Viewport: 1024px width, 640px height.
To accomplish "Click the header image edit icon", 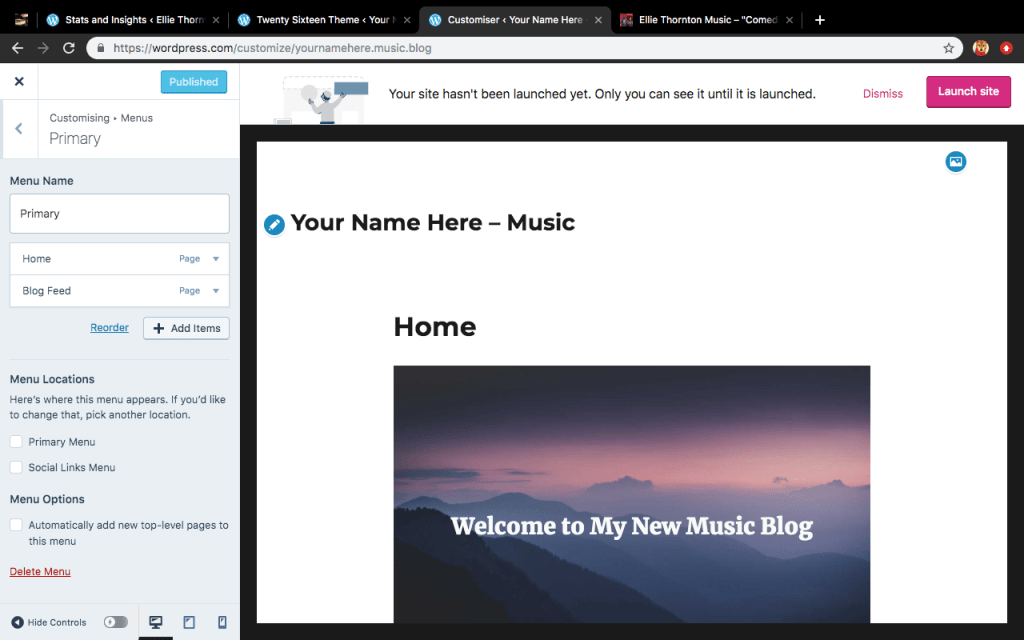I will [x=956, y=161].
